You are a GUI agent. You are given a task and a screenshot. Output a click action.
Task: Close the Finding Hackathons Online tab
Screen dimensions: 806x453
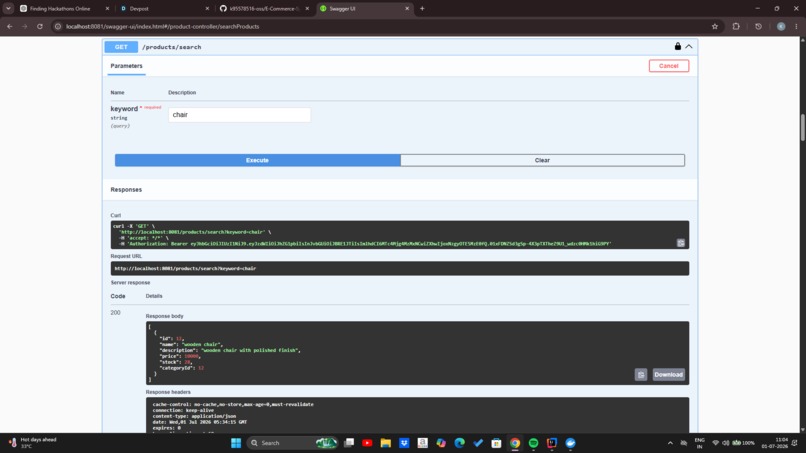pyautogui.click(x=107, y=9)
